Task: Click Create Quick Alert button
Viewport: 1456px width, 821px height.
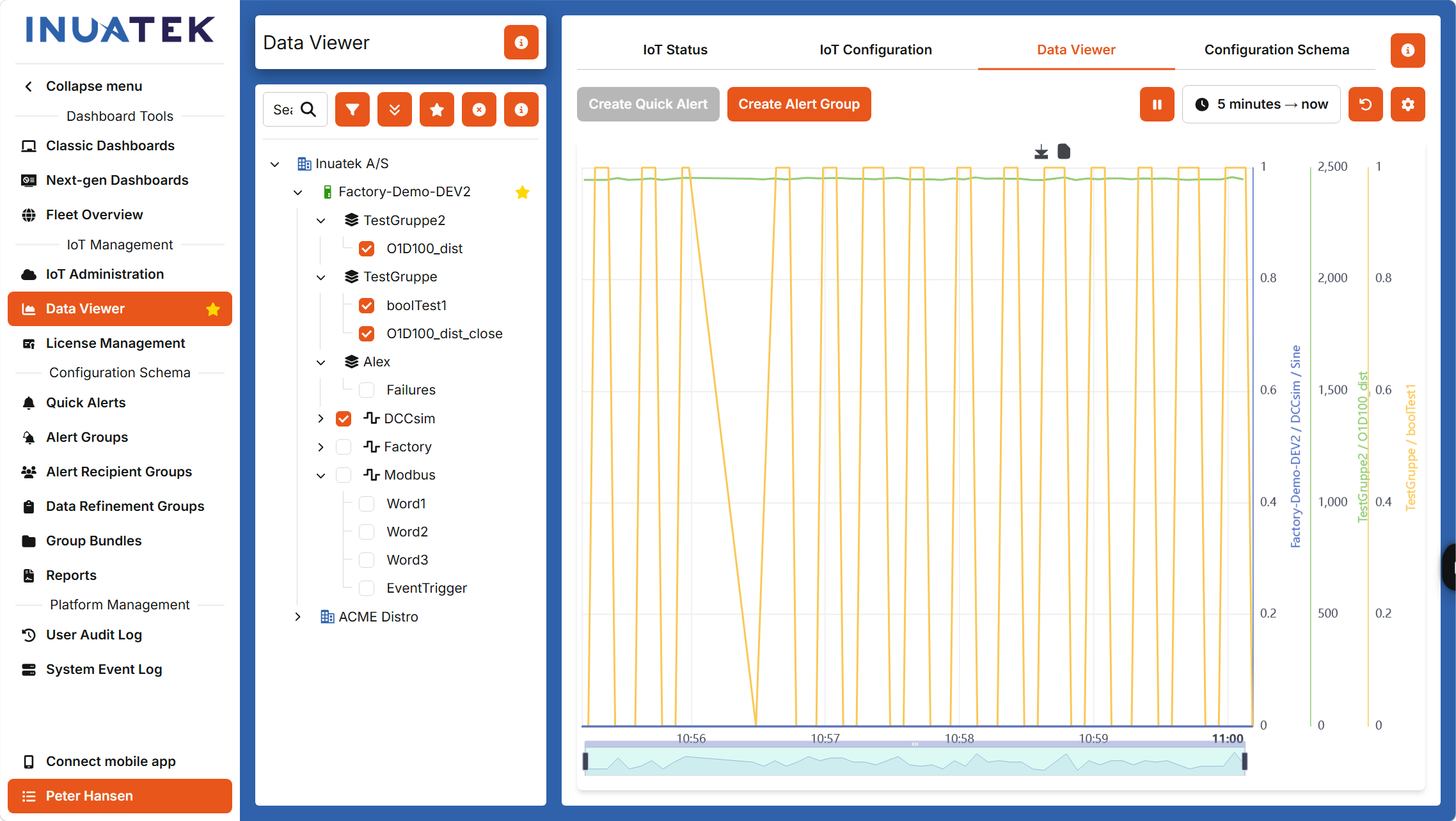Action: (648, 104)
